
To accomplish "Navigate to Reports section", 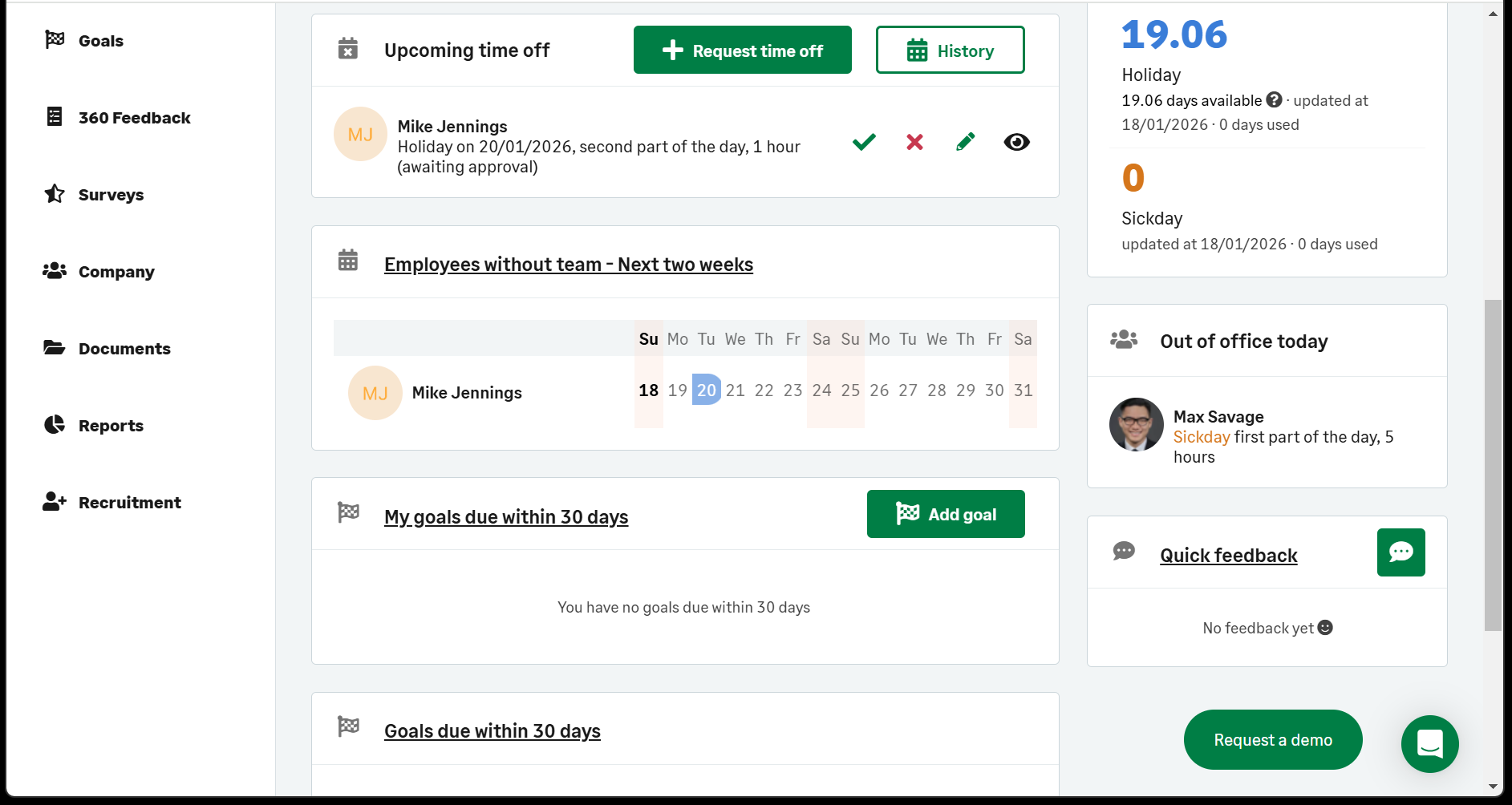I will pos(111,426).
